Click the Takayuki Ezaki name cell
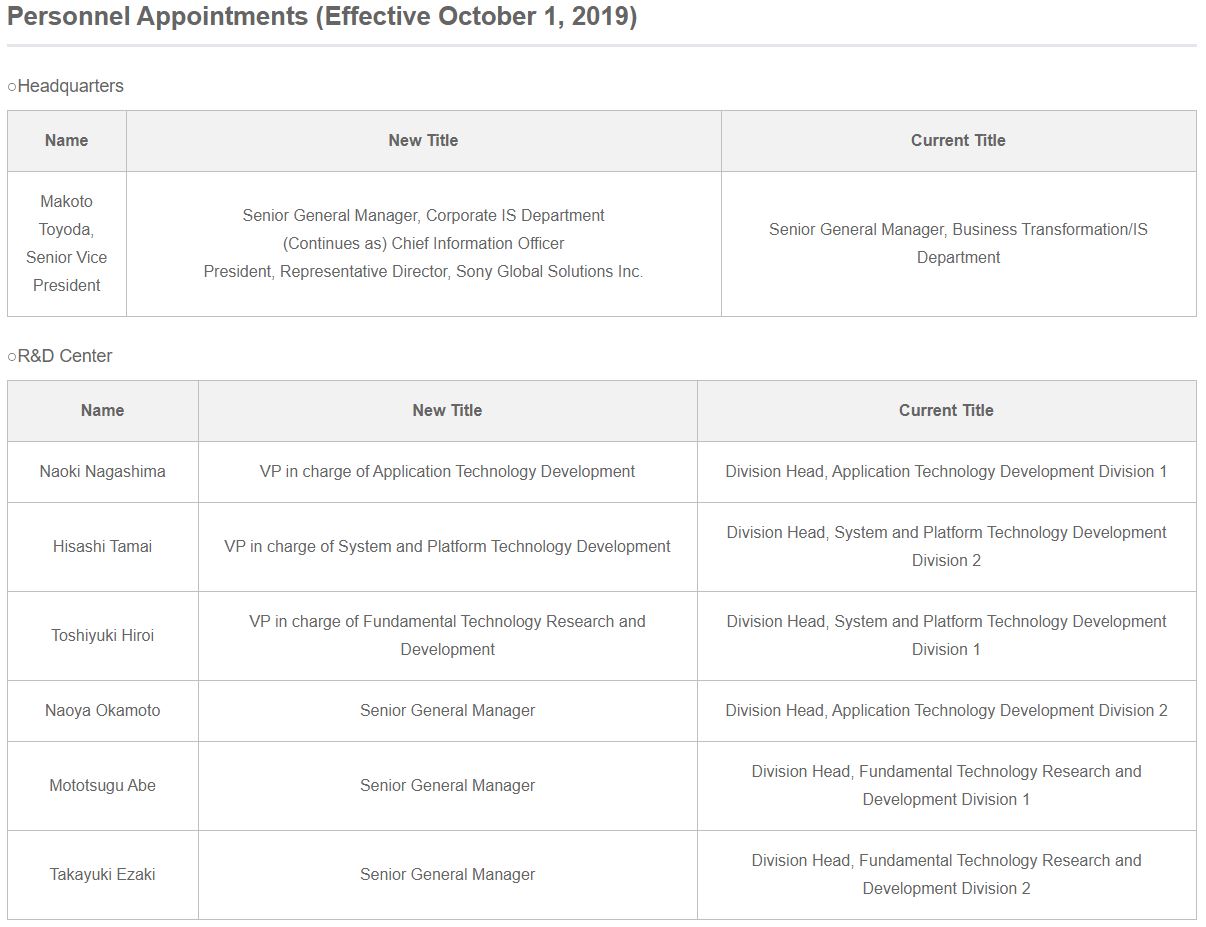The image size is (1206, 927). click(x=103, y=874)
